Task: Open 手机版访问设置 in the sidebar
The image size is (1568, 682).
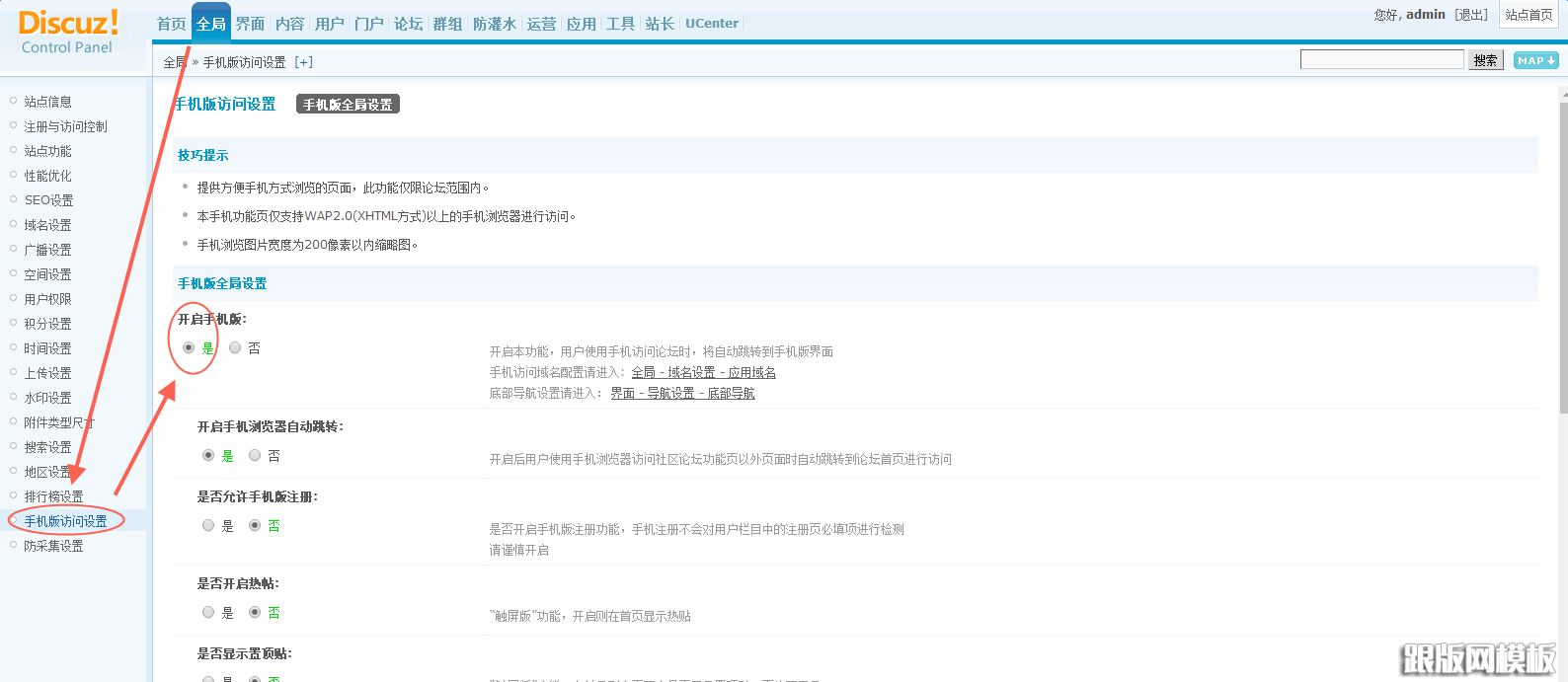Action: (65, 521)
